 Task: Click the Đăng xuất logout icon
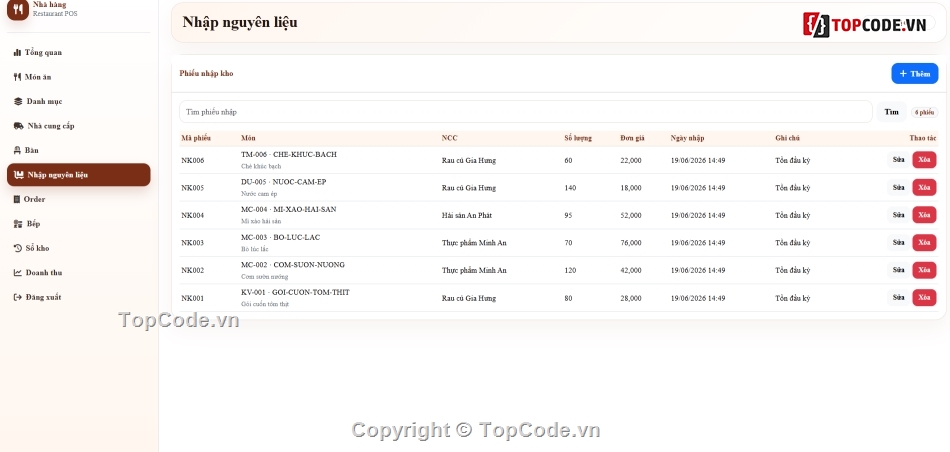pyautogui.click(x=18, y=297)
